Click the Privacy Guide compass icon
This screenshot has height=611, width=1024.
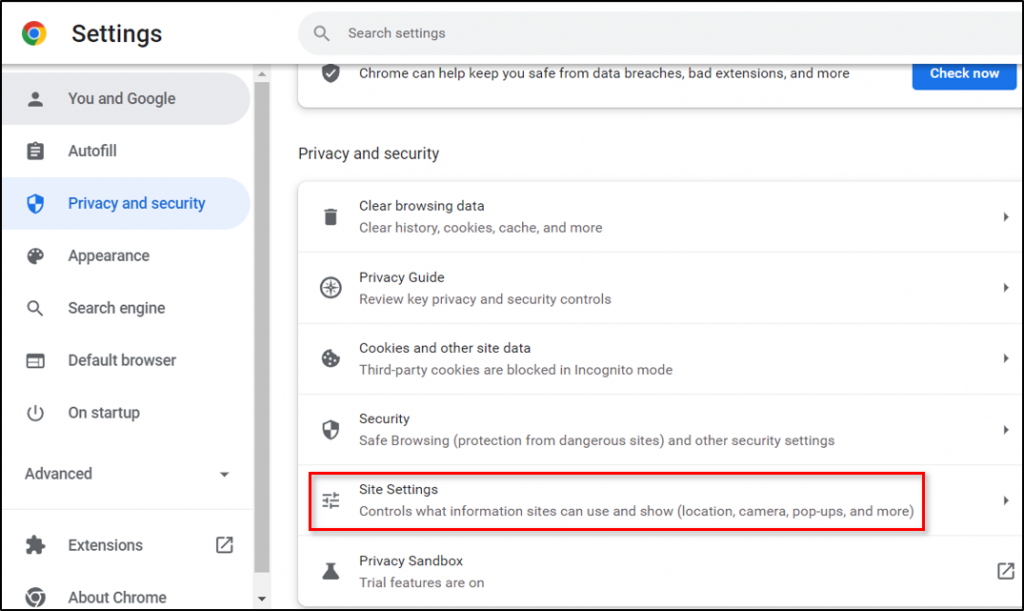[x=330, y=287]
